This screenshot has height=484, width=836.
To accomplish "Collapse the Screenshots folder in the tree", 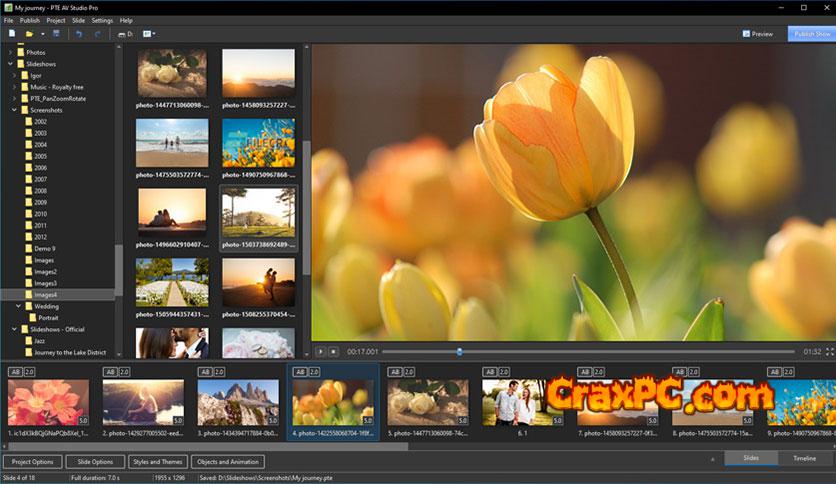I will (x=13, y=109).
